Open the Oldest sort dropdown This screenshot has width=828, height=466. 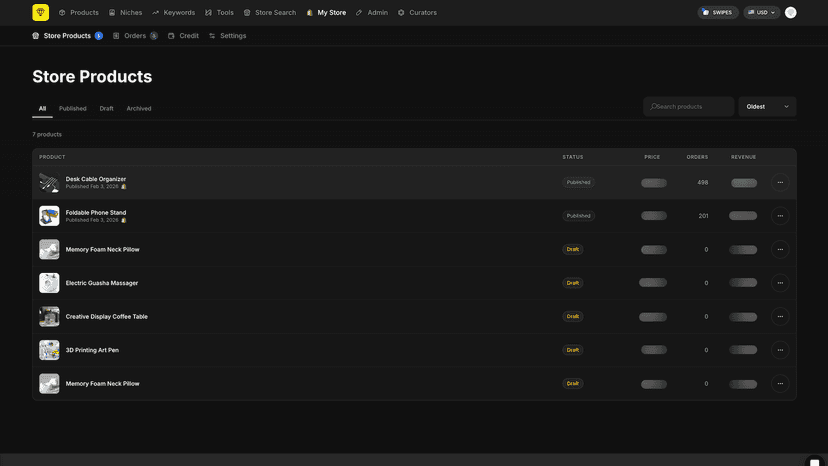(767, 107)
